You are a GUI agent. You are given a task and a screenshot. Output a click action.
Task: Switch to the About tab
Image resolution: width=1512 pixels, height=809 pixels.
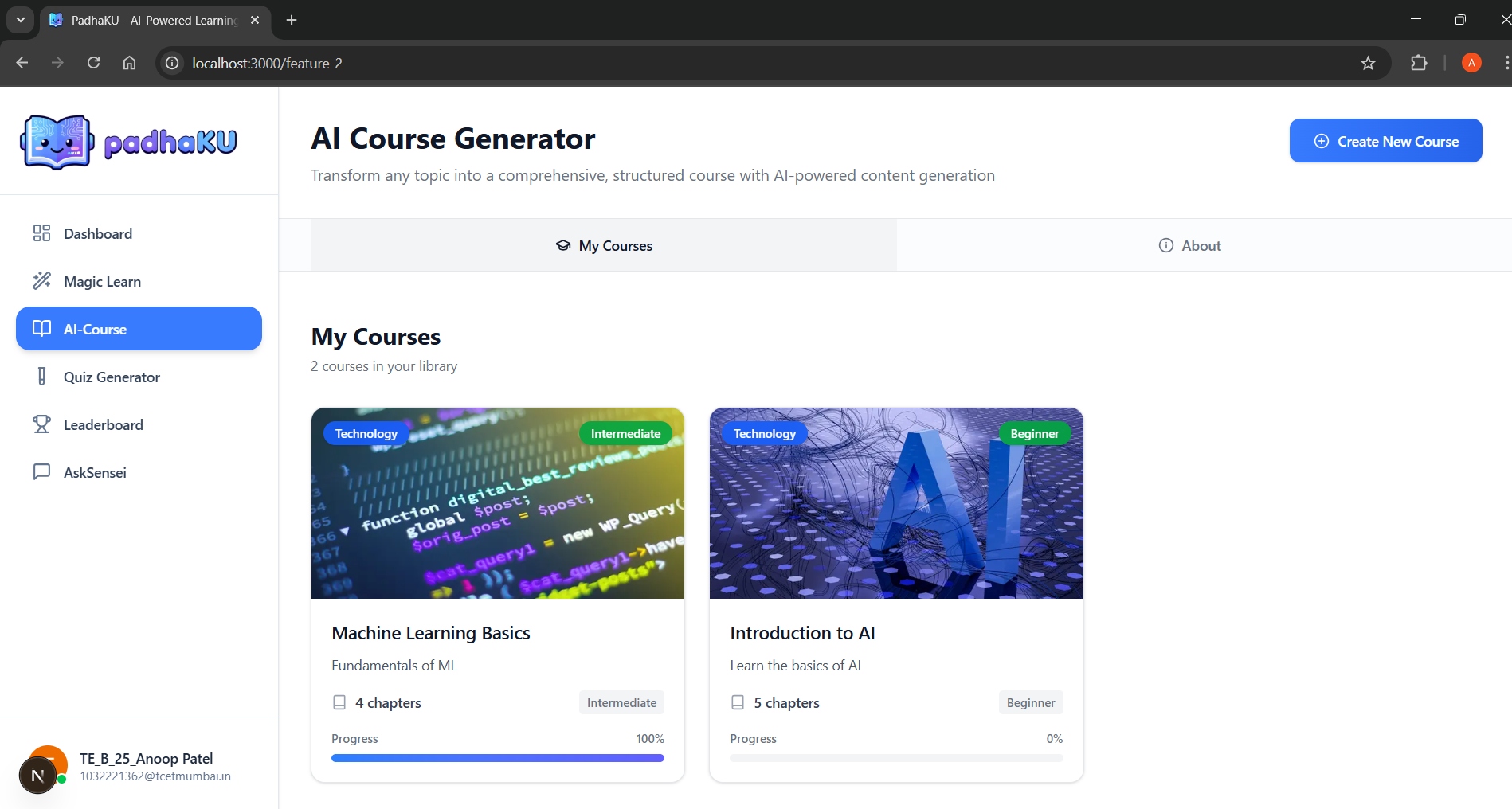(x=1189, y=245)
